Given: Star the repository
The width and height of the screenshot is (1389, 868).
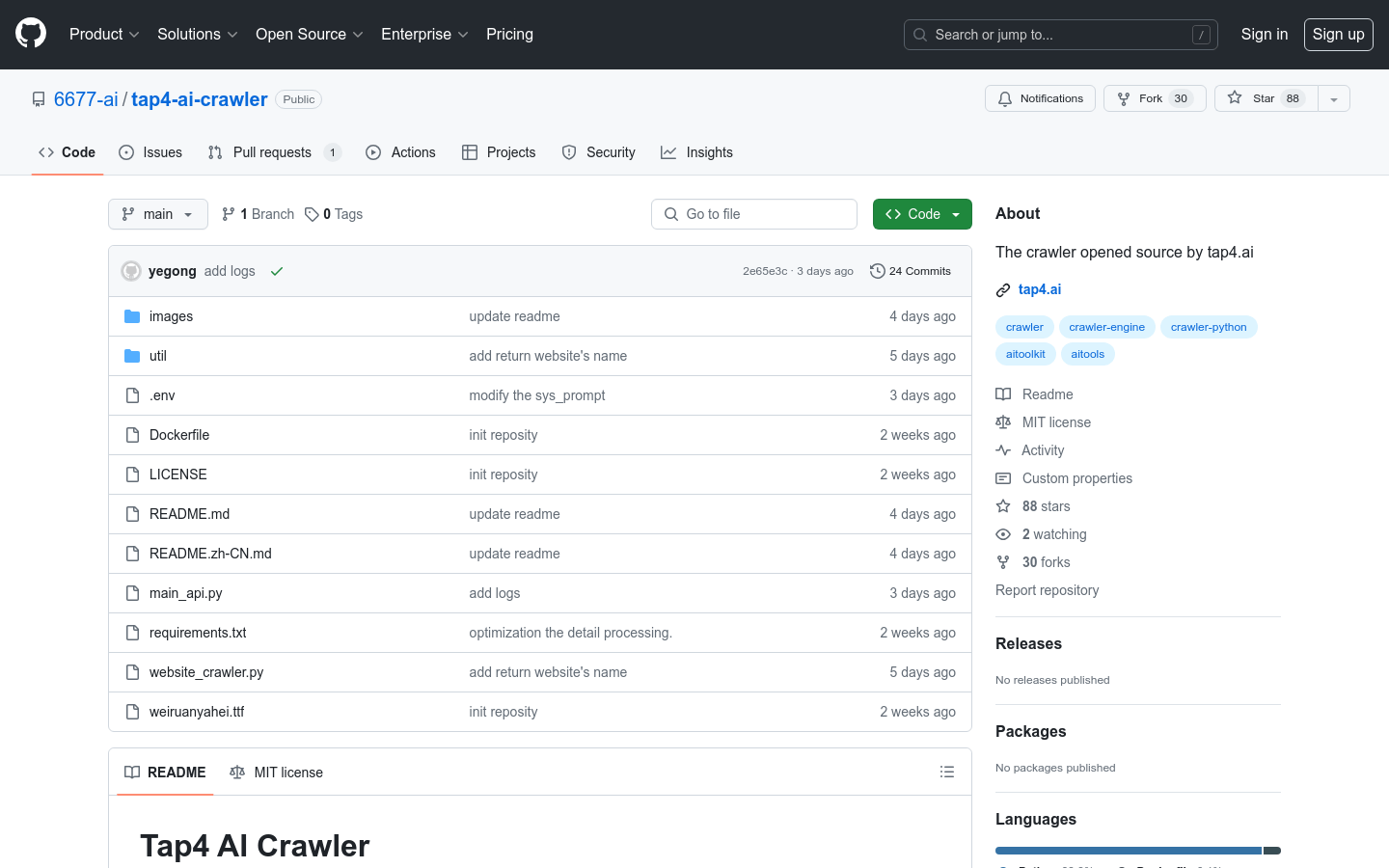Looking at the screenshot, I should point(1265,97).
